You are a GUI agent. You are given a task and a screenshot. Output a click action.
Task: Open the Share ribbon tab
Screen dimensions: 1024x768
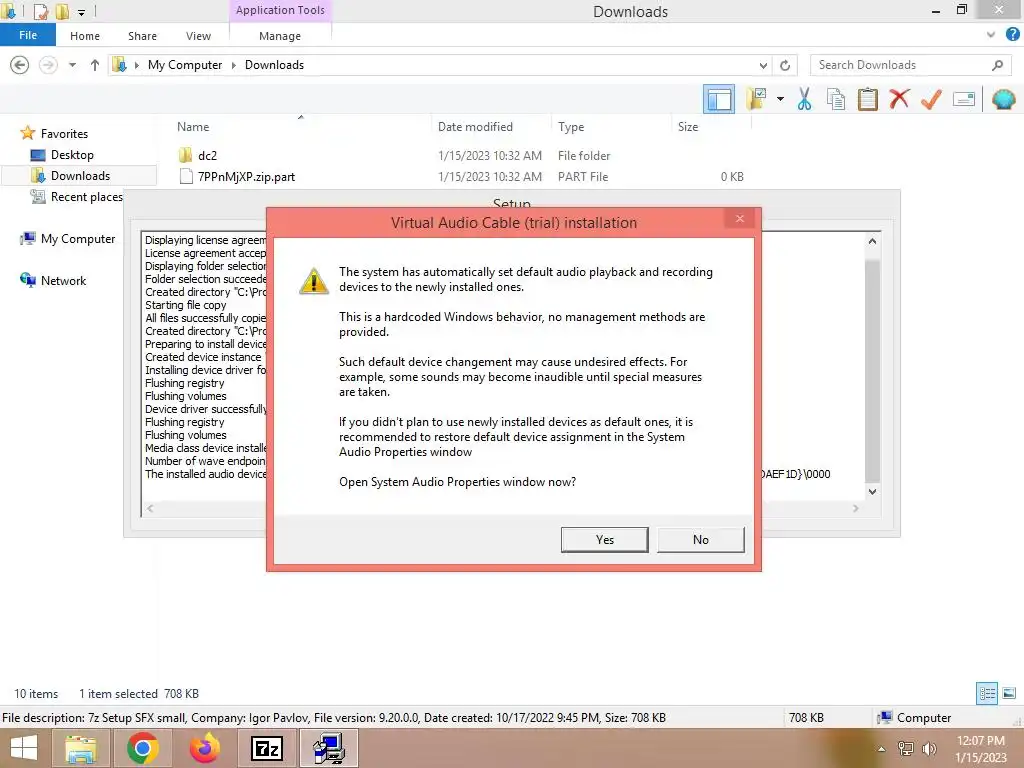tap(142, 36)
